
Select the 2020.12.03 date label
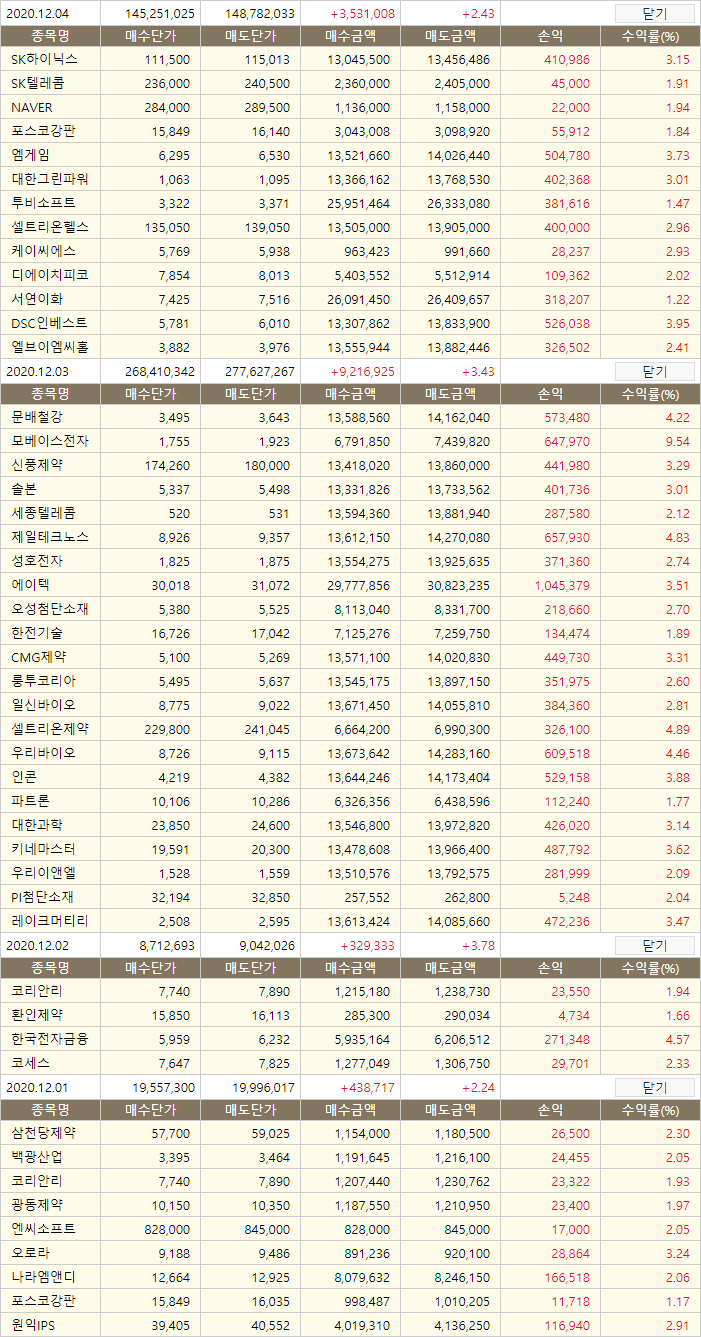(x=36, y=372)
